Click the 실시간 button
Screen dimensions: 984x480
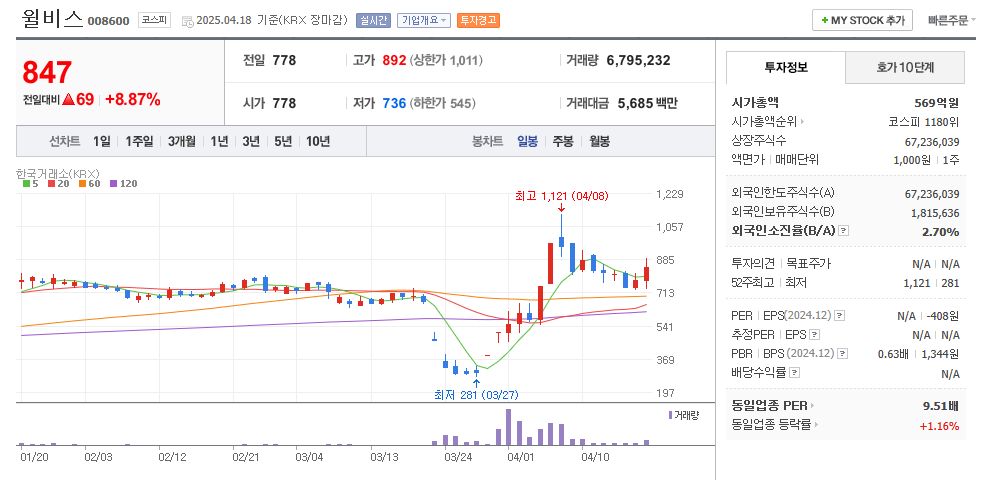(x=373, y=20)
